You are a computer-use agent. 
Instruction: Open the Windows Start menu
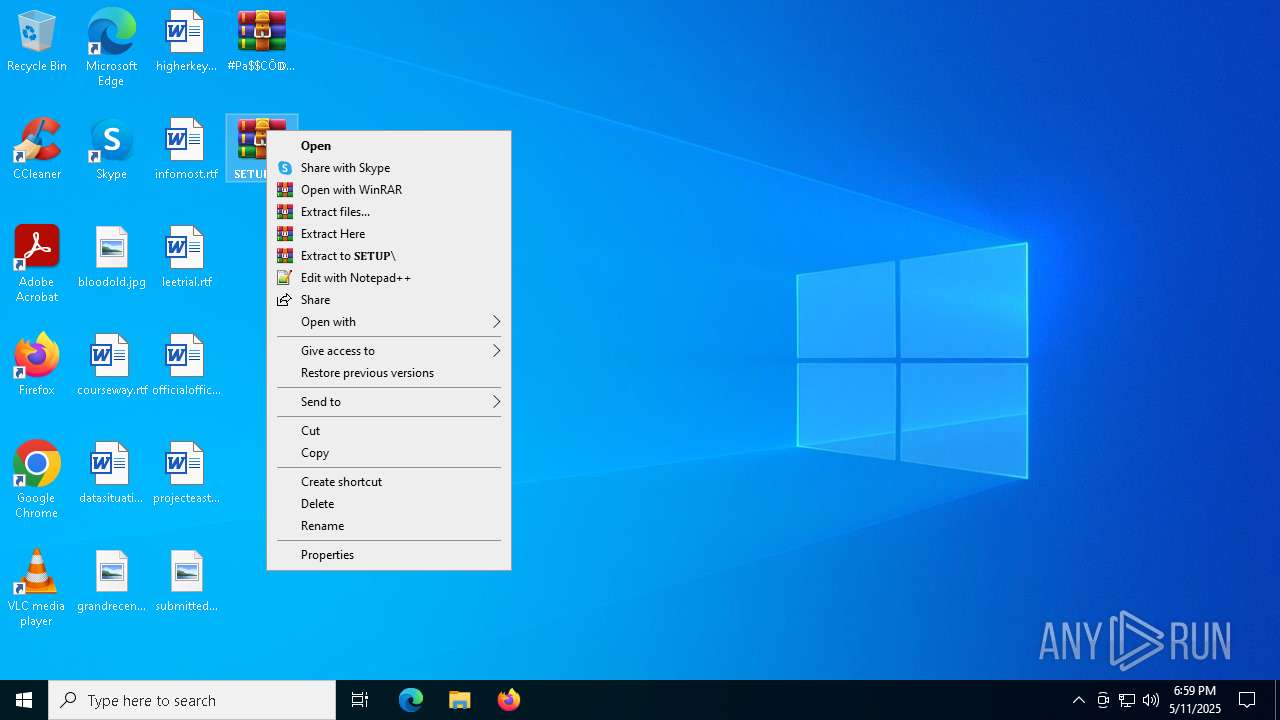24,700
